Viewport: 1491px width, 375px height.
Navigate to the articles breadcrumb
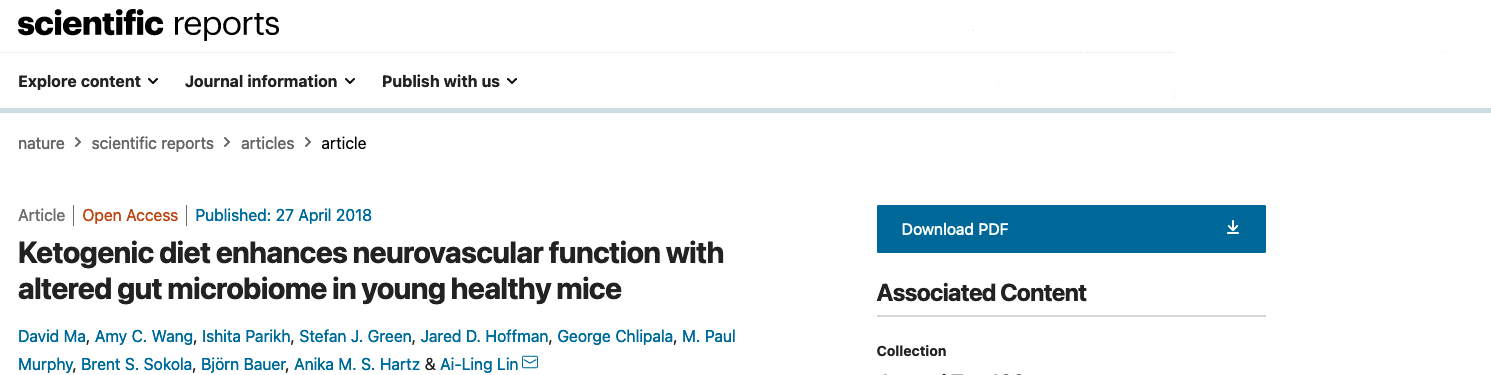pos(268,143)
